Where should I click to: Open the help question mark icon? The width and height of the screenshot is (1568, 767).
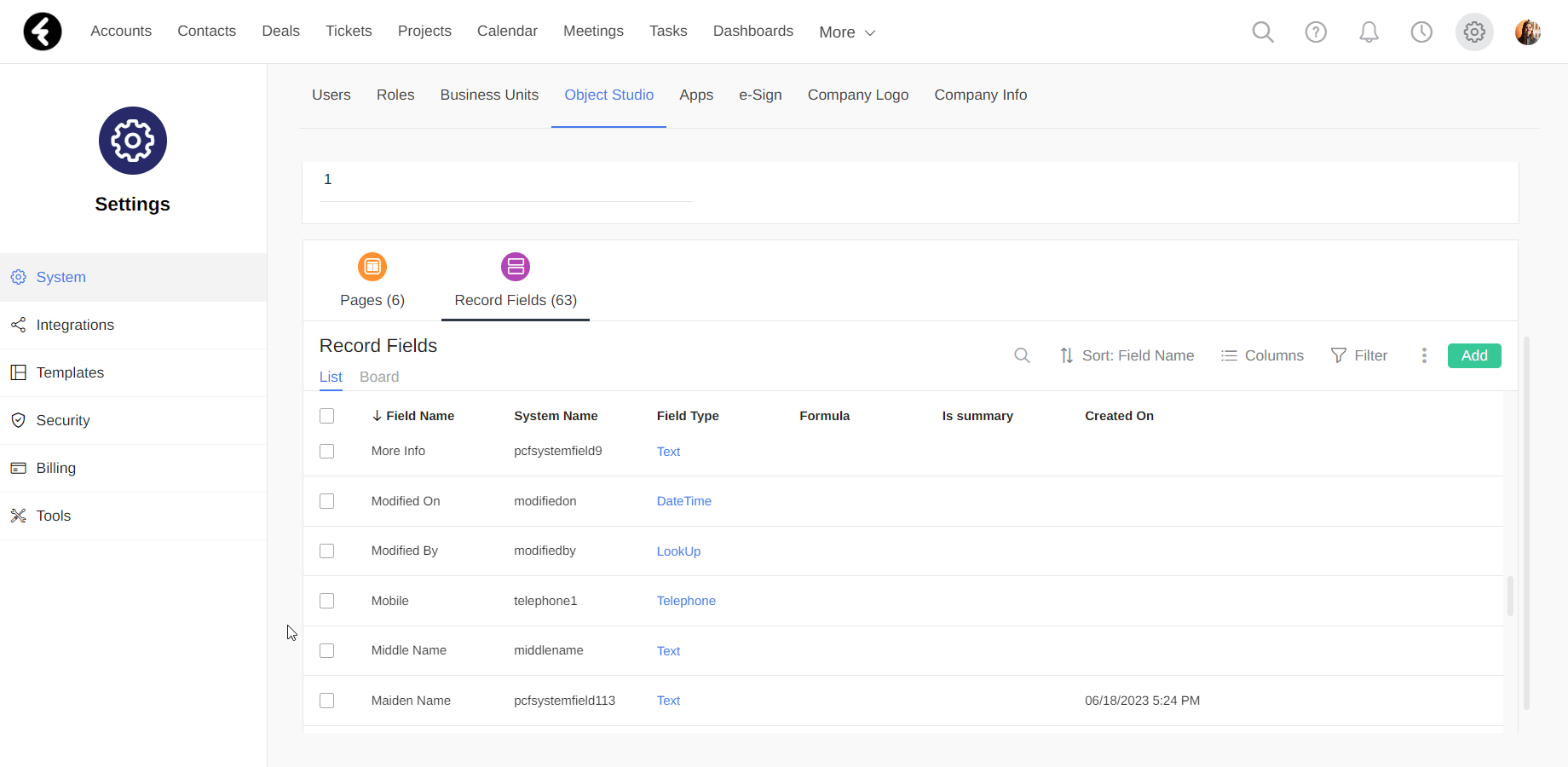pos(1316,32)
